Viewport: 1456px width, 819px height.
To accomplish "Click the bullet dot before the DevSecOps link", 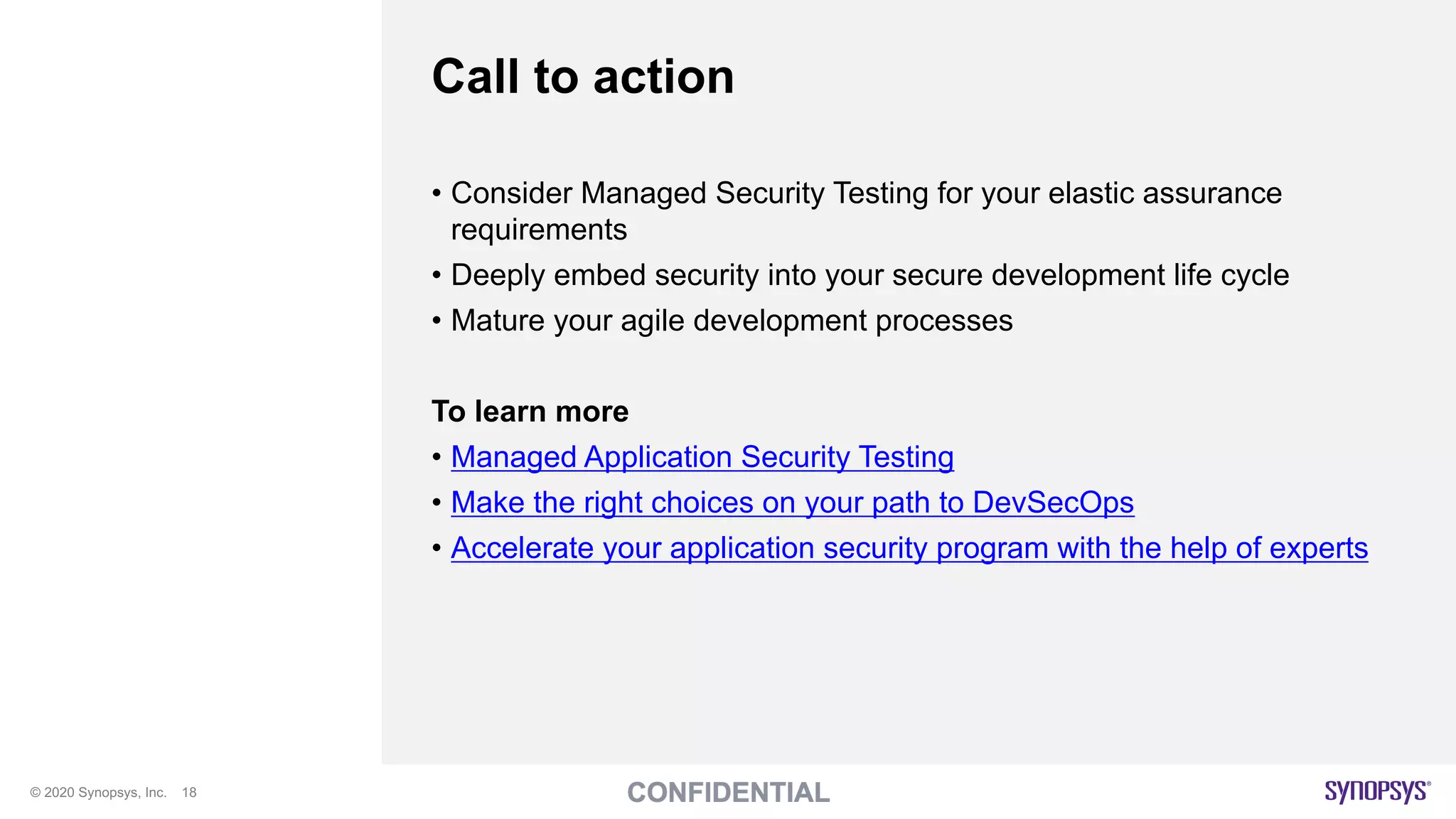I will 437,503.
